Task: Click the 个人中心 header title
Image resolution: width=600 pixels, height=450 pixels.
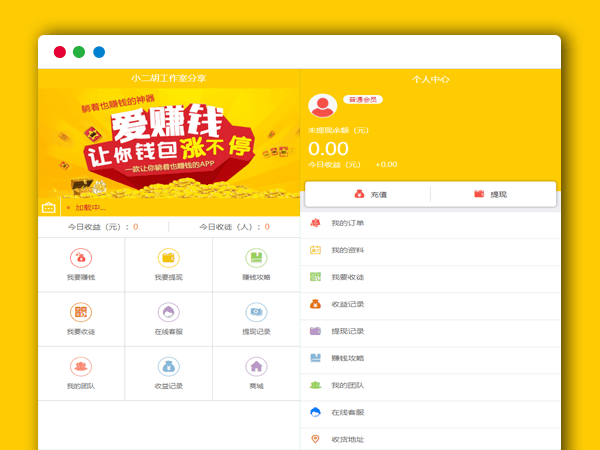Action: tap(430, 78)
